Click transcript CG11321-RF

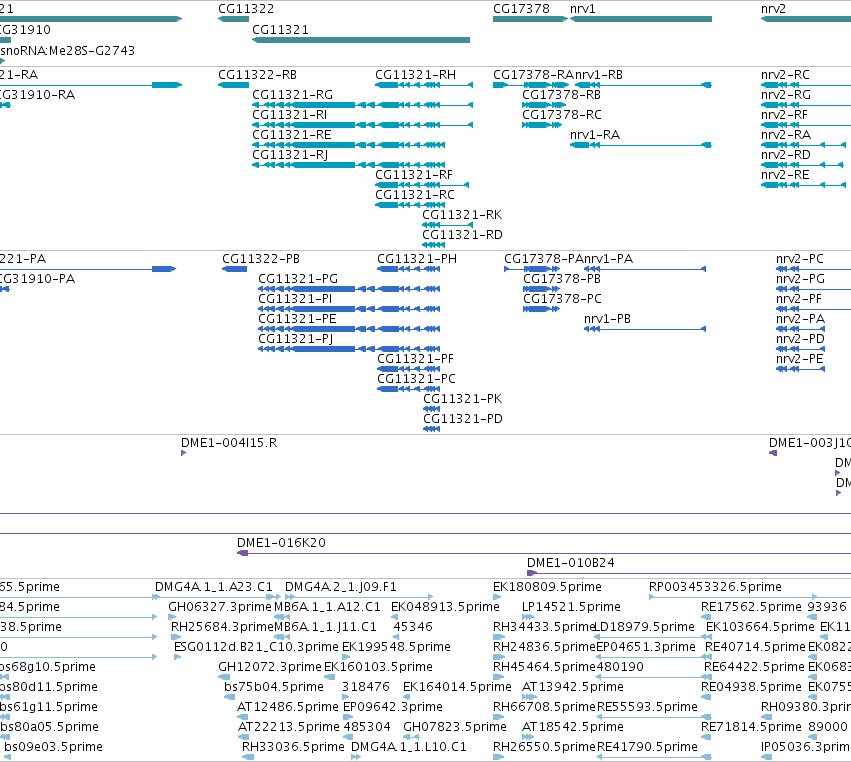coord(414,175)
